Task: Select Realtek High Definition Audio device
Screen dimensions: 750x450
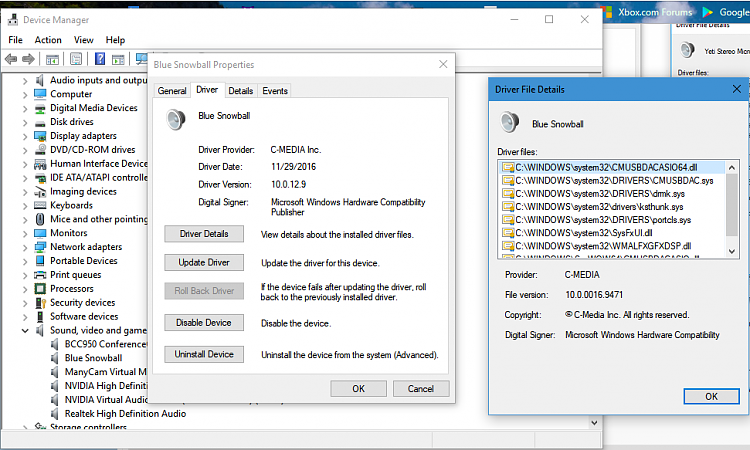Action: (125, 413)
